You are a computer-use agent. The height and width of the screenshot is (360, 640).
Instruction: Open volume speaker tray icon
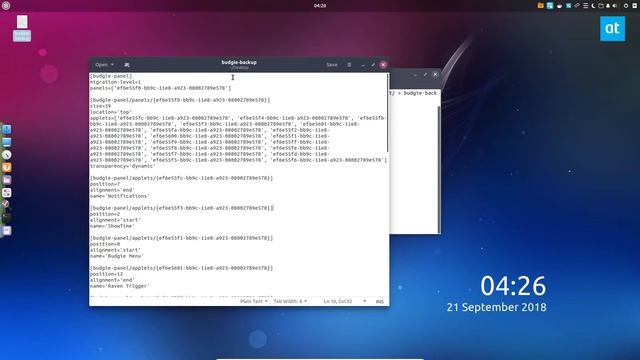(x=615, y=6)
